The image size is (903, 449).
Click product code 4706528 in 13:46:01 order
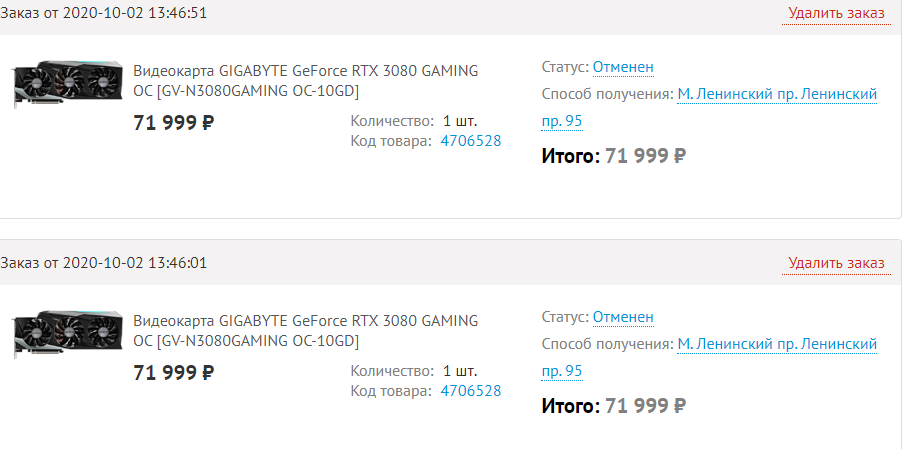tap(470, 391)
